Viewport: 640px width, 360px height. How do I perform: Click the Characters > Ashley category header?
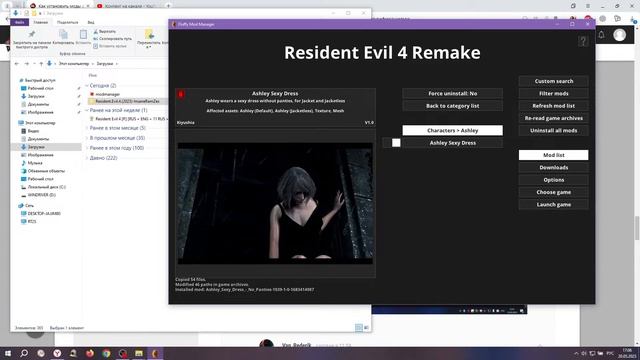(452, 130)
